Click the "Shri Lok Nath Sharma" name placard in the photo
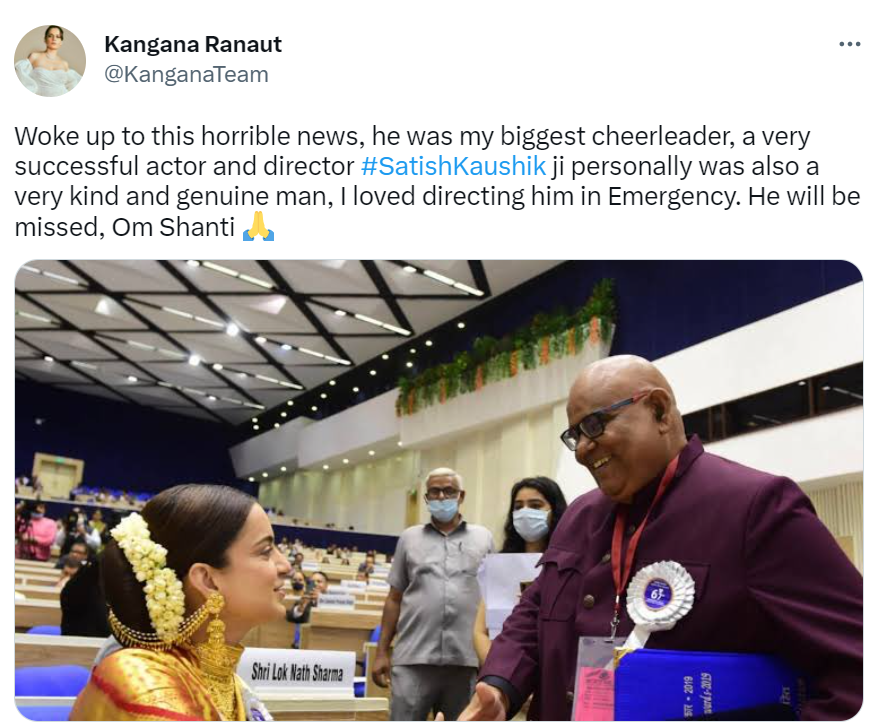 (x=296, y=671)
